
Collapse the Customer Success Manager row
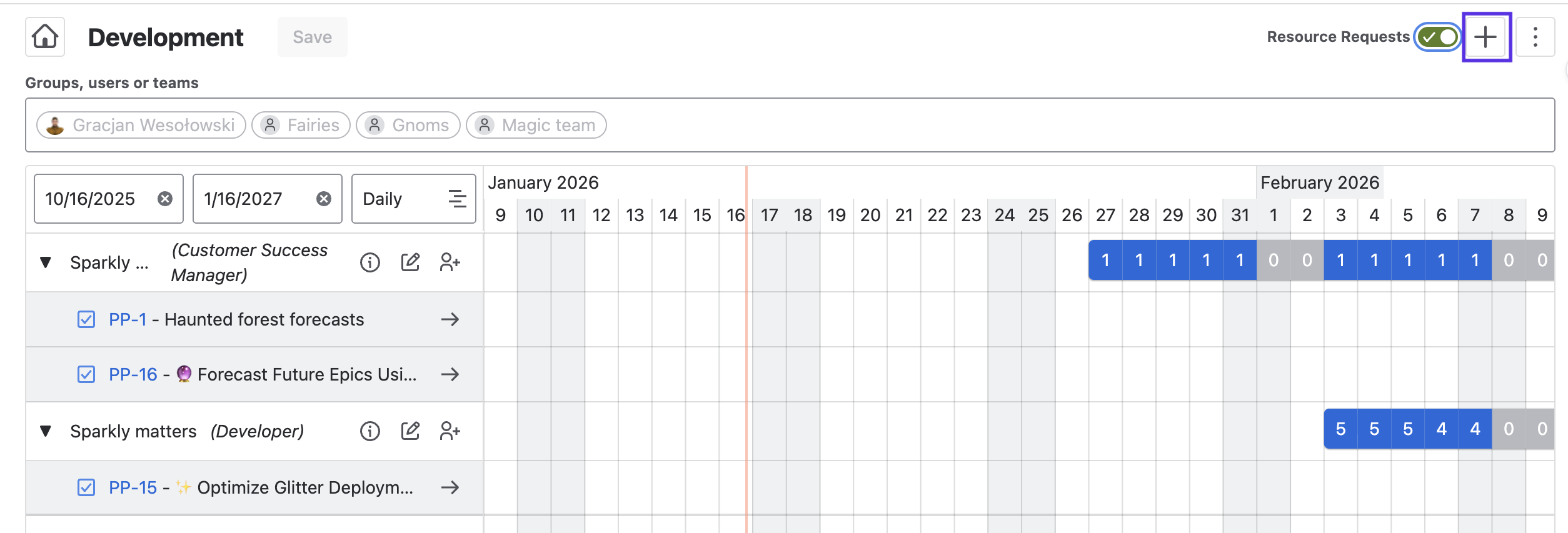[x=46, y=262]
